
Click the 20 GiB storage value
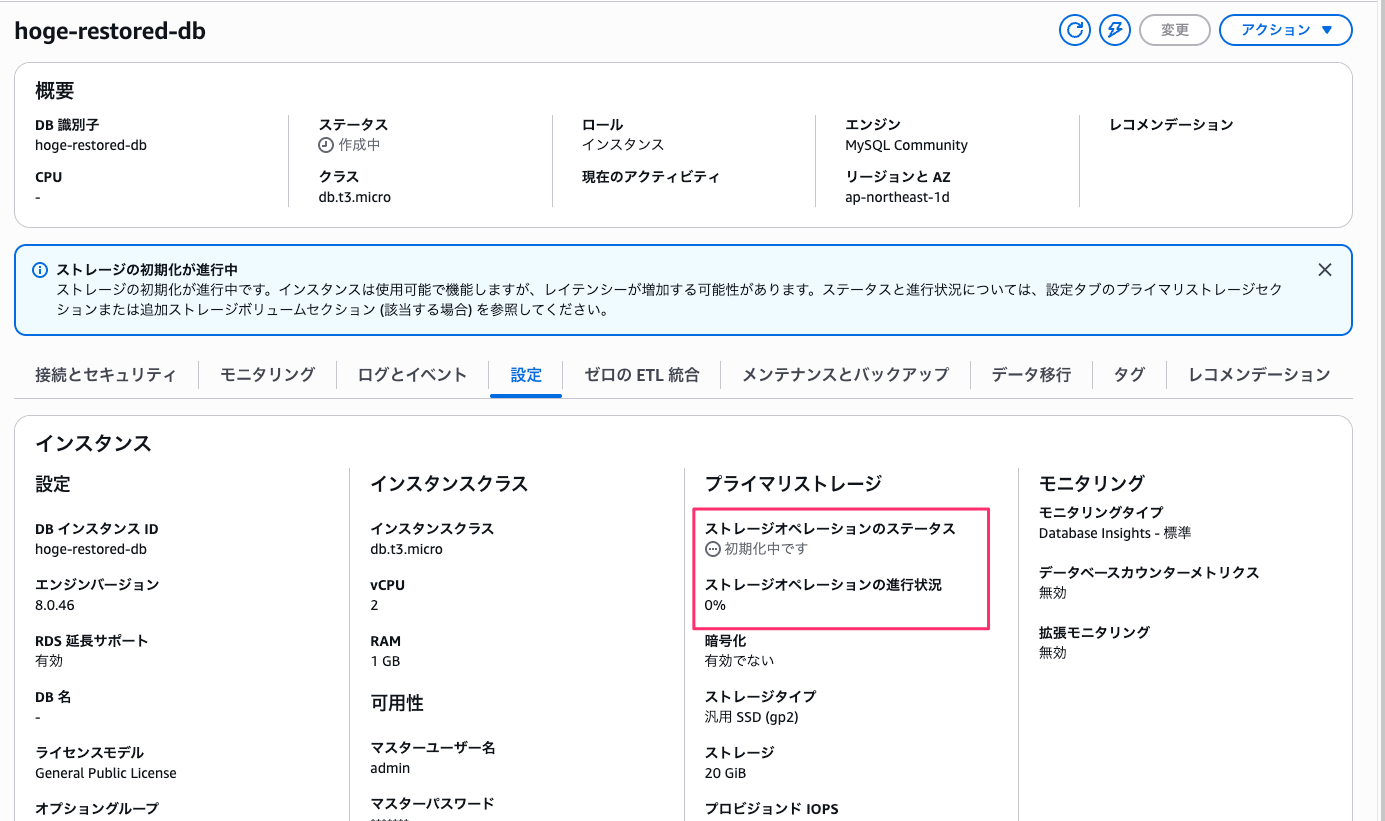[x=726, y=773]
